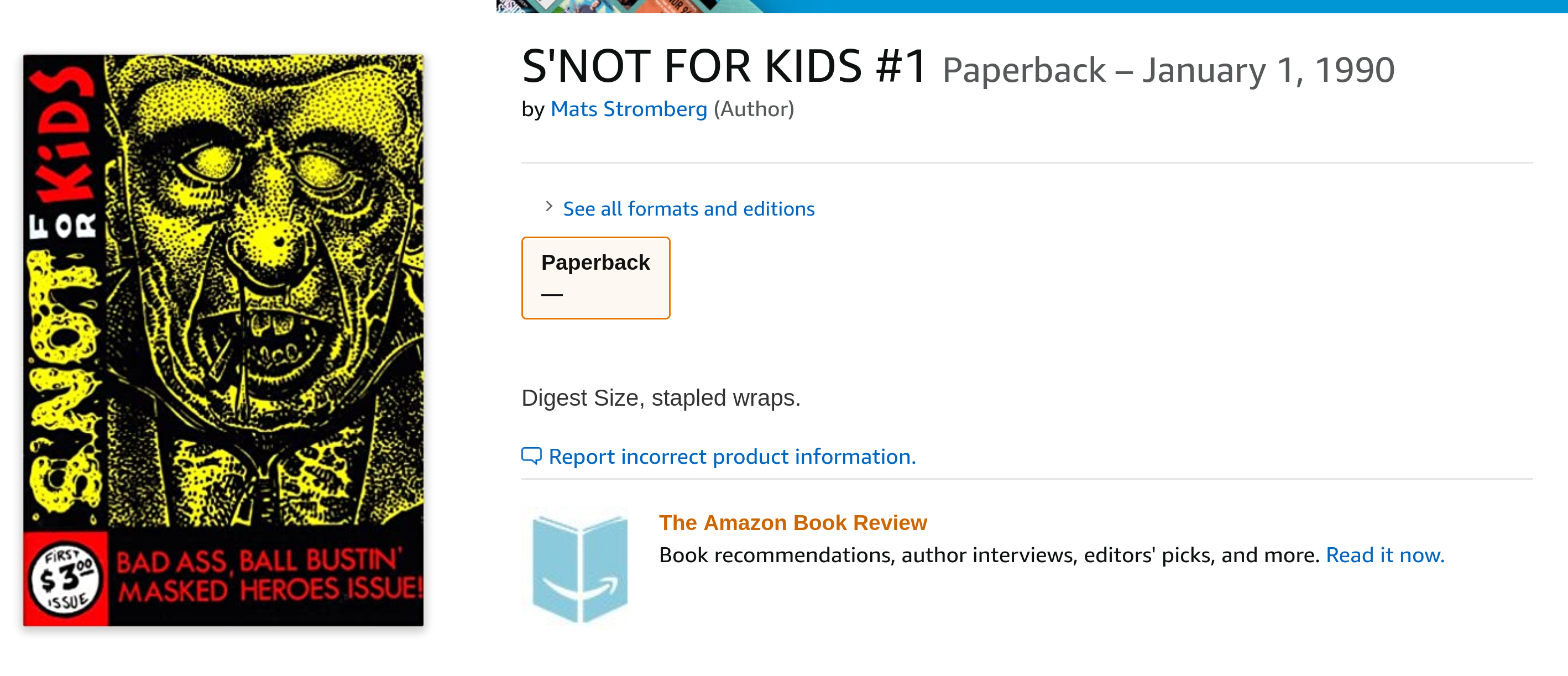Click the $3.00 first issue badge on cover
This screenshot has height=676, width=1568.
click(65, 579)
